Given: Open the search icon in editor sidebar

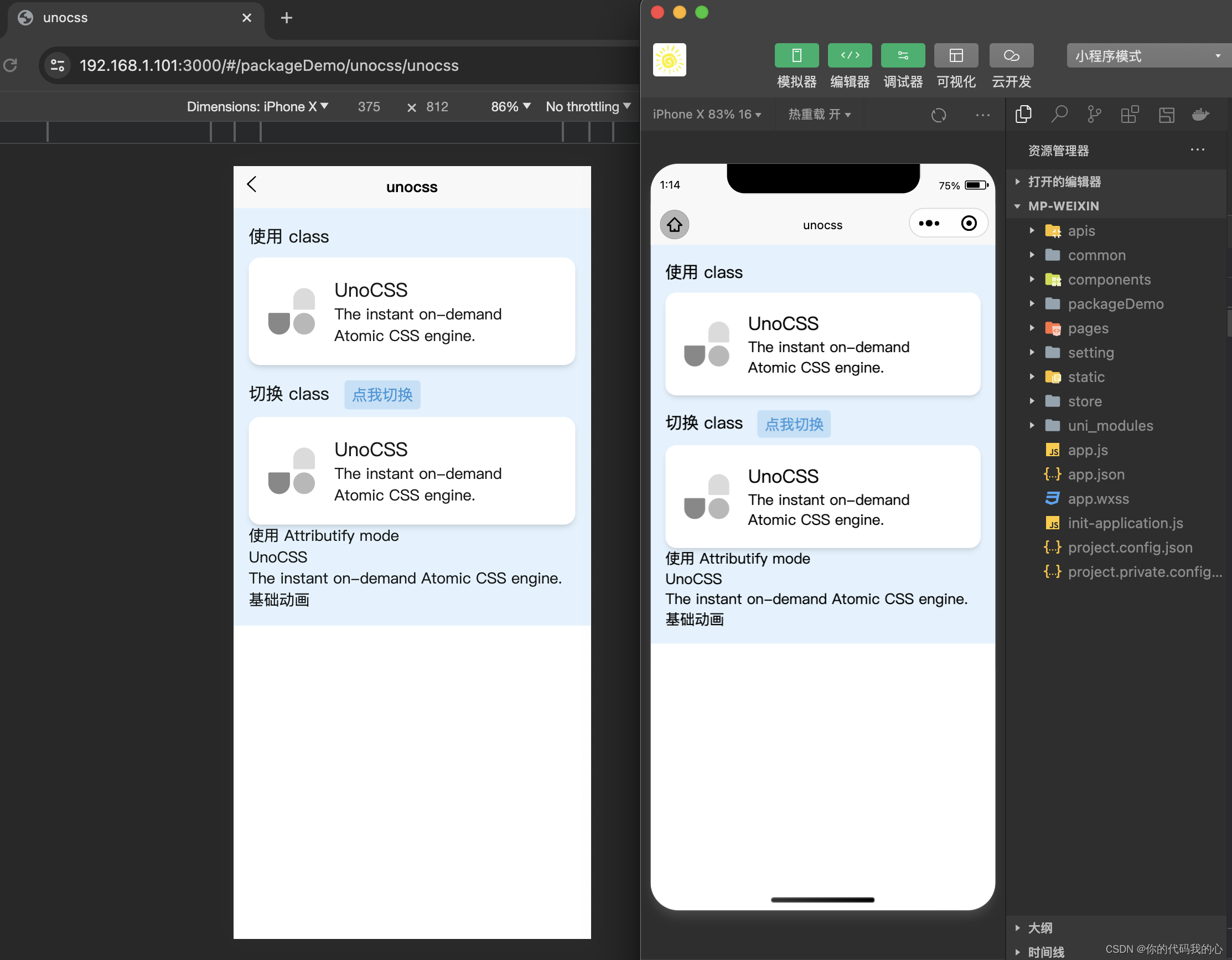Looking at the screenshot, I should 1059,115.
